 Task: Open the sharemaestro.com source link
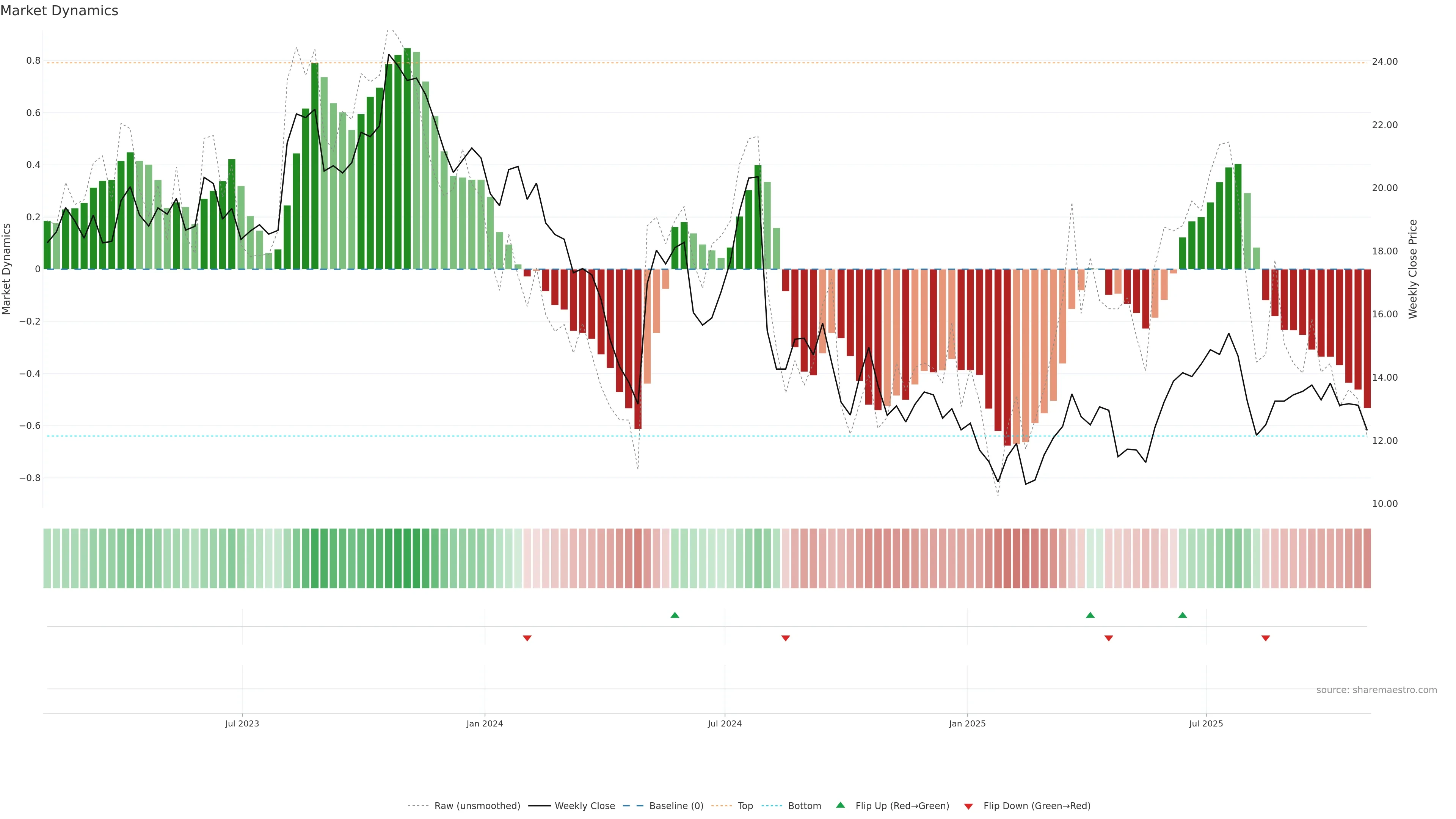[1376, 690]
